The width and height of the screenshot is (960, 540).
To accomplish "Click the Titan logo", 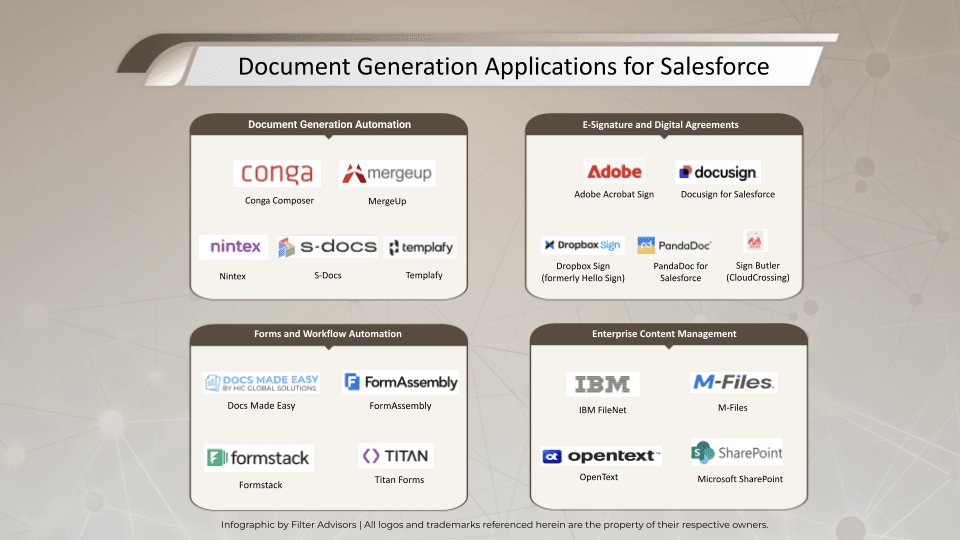I will (396, 456).
